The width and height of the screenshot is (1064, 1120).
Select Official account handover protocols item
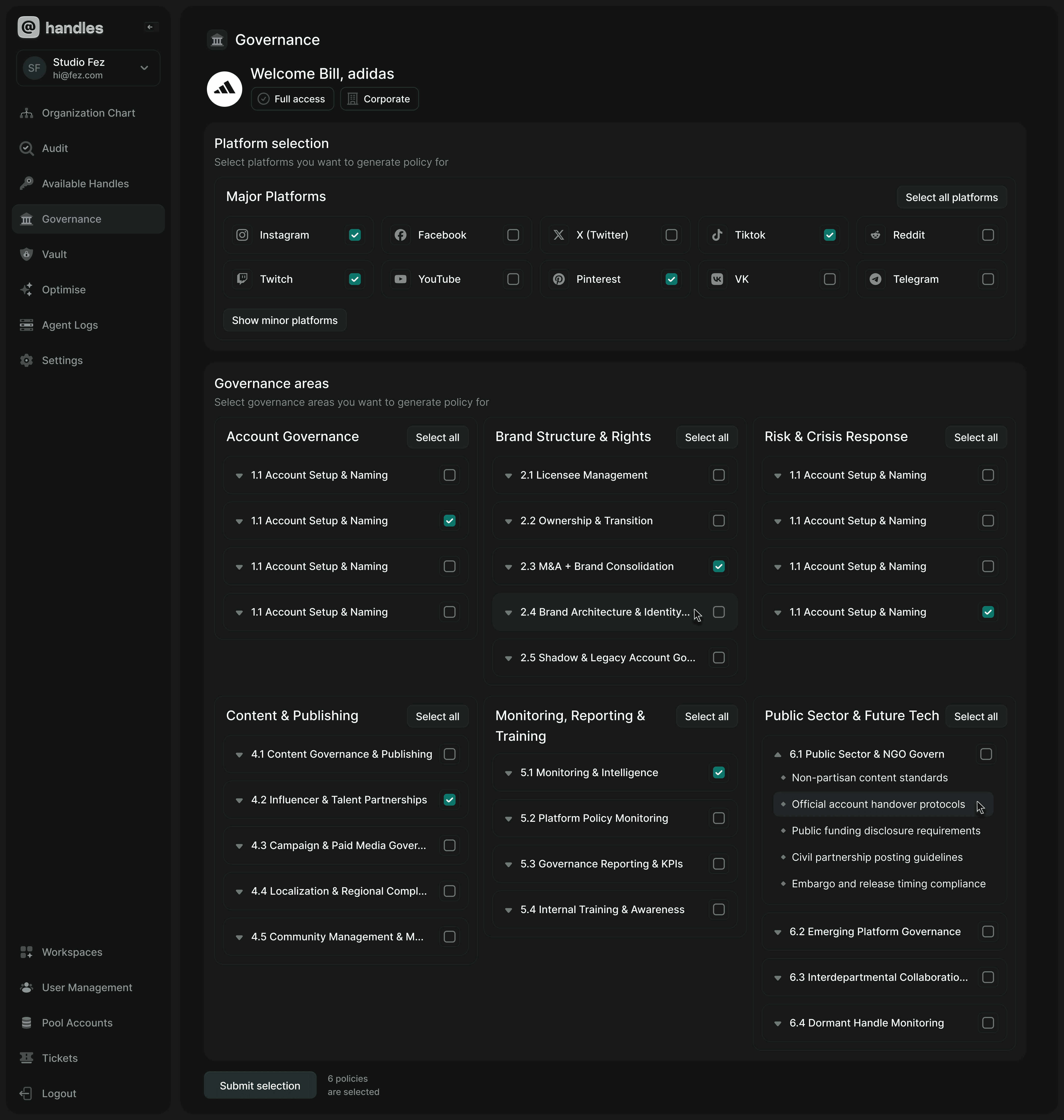(877, 804)
